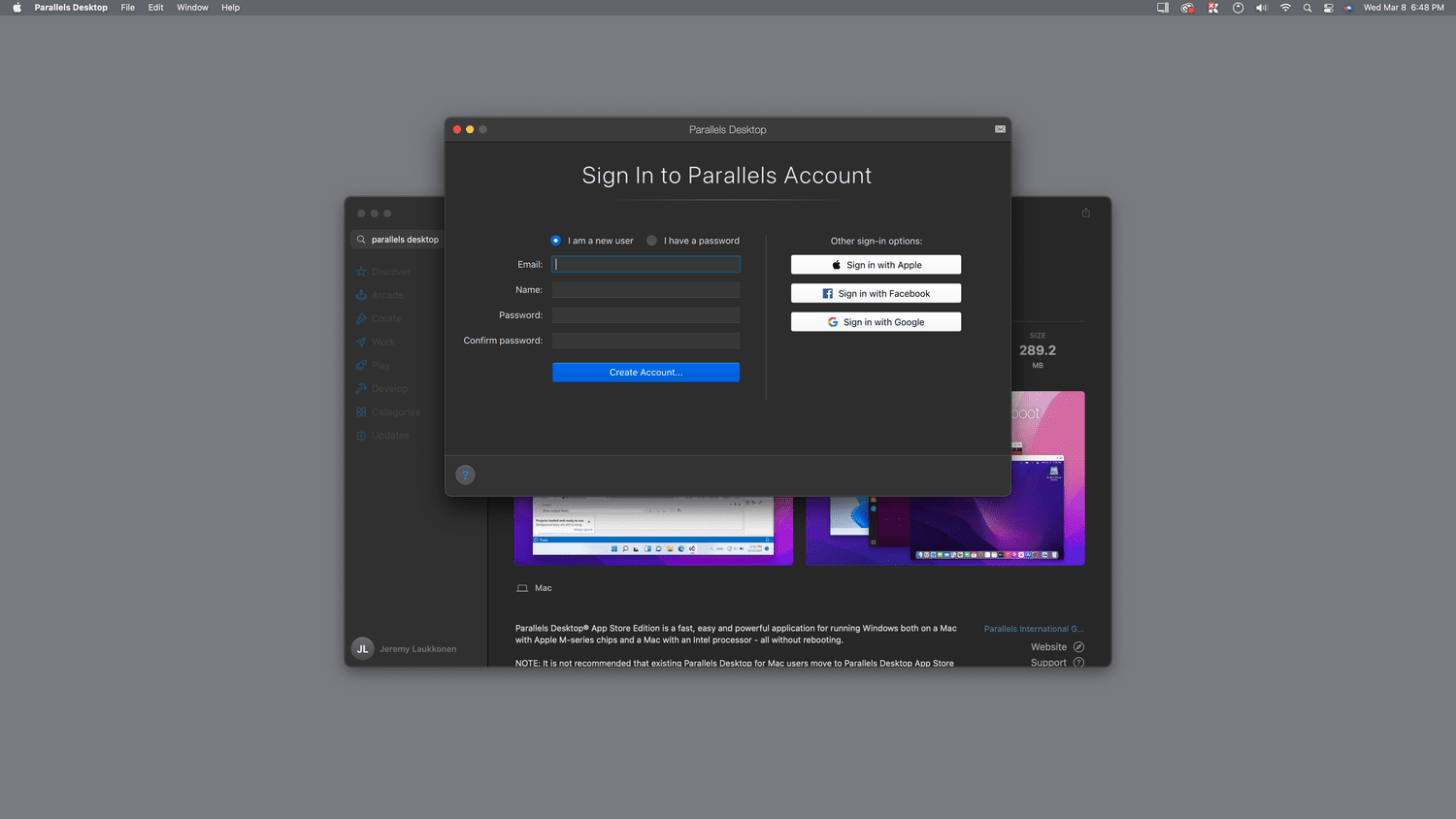Screen dimensions: 1456x819
Task: Open Control Center icon in menu bar
Action: (1329, 8)
